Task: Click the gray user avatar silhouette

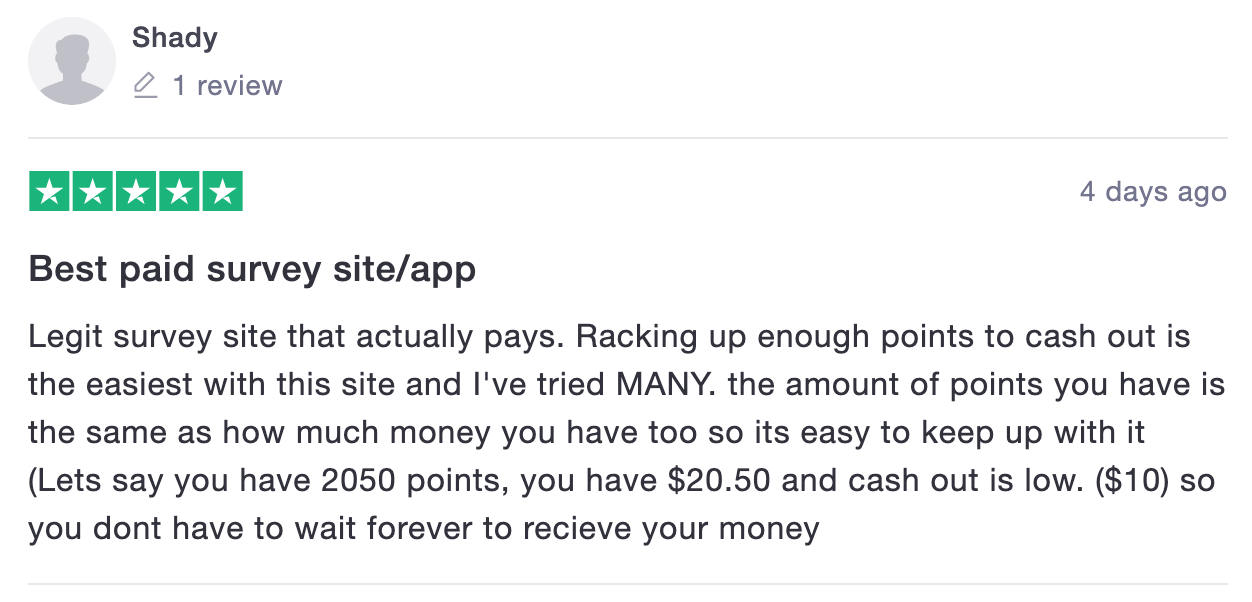Action: pyautogui.click(x=72, y=61)
